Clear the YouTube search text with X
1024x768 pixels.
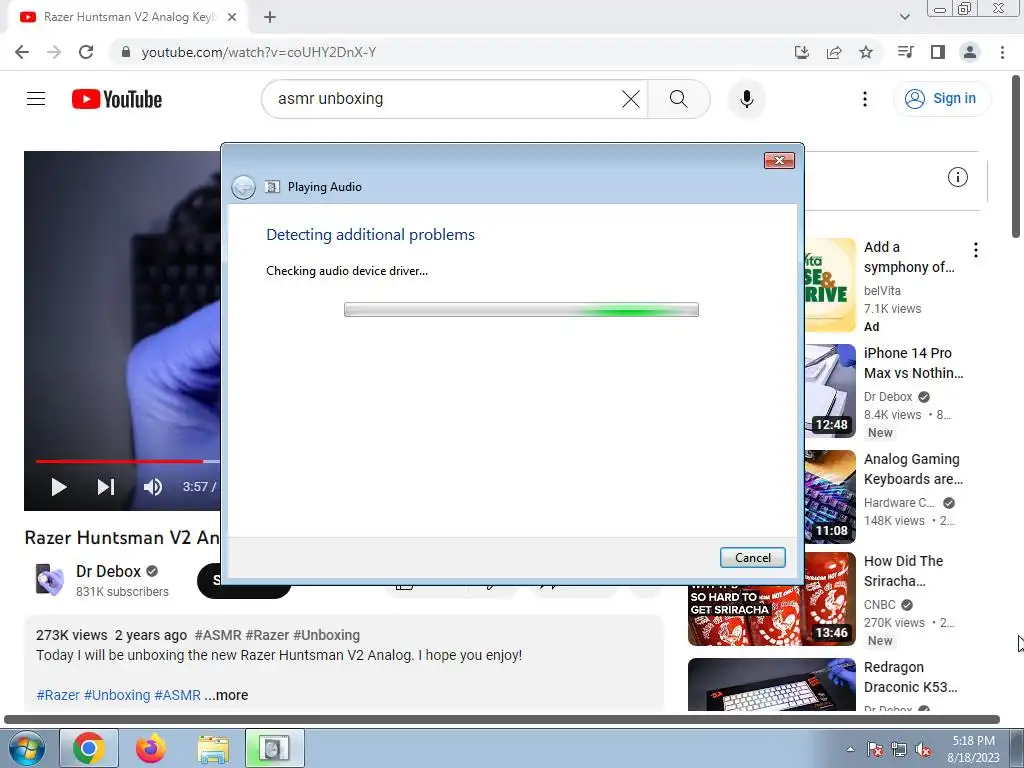pos(631,99)
